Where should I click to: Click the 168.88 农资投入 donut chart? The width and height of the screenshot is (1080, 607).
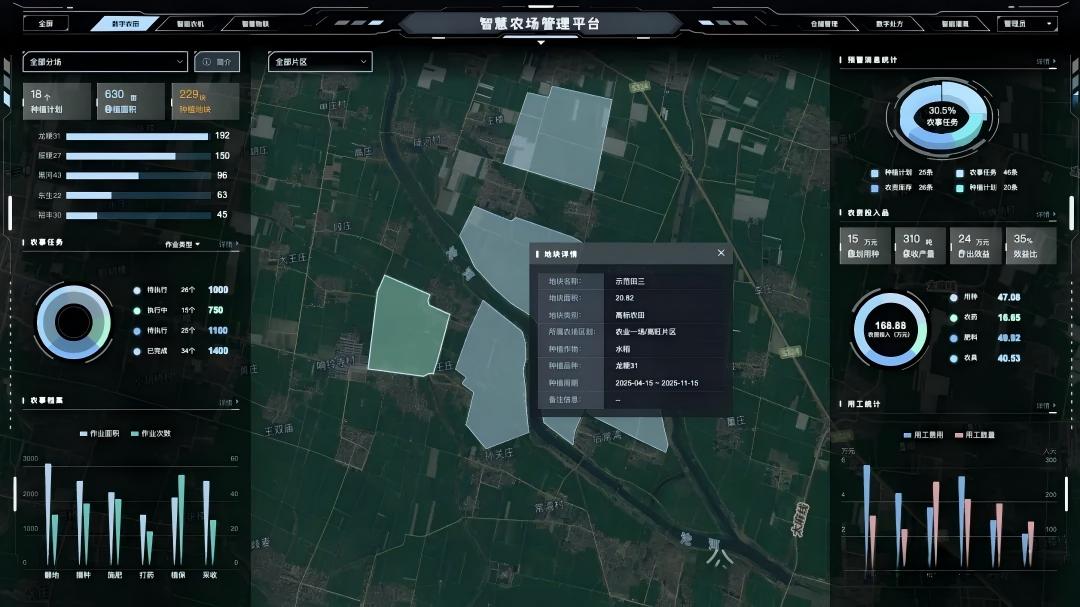pos(890,328)
